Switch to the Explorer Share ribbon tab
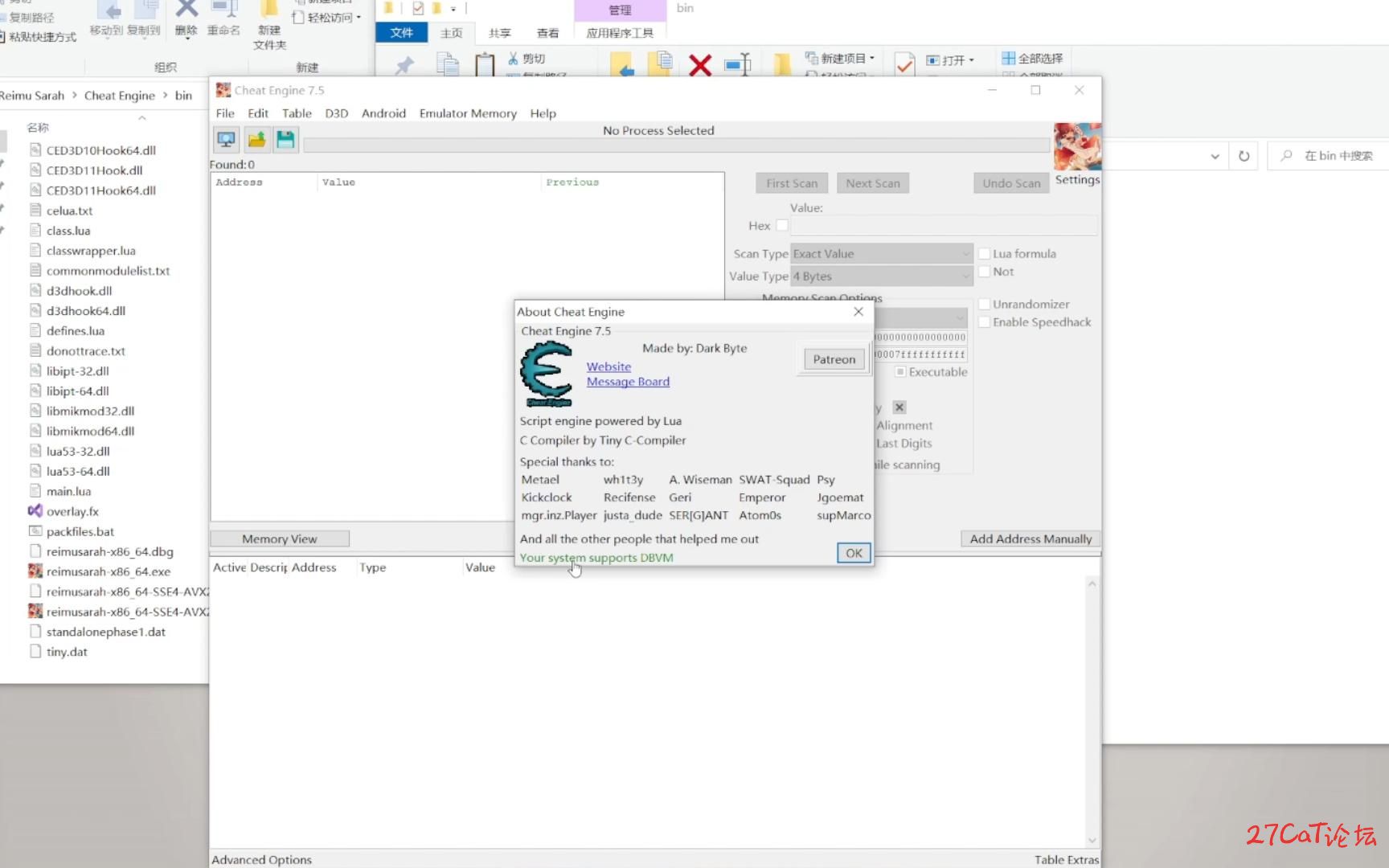 coord(500,33)
